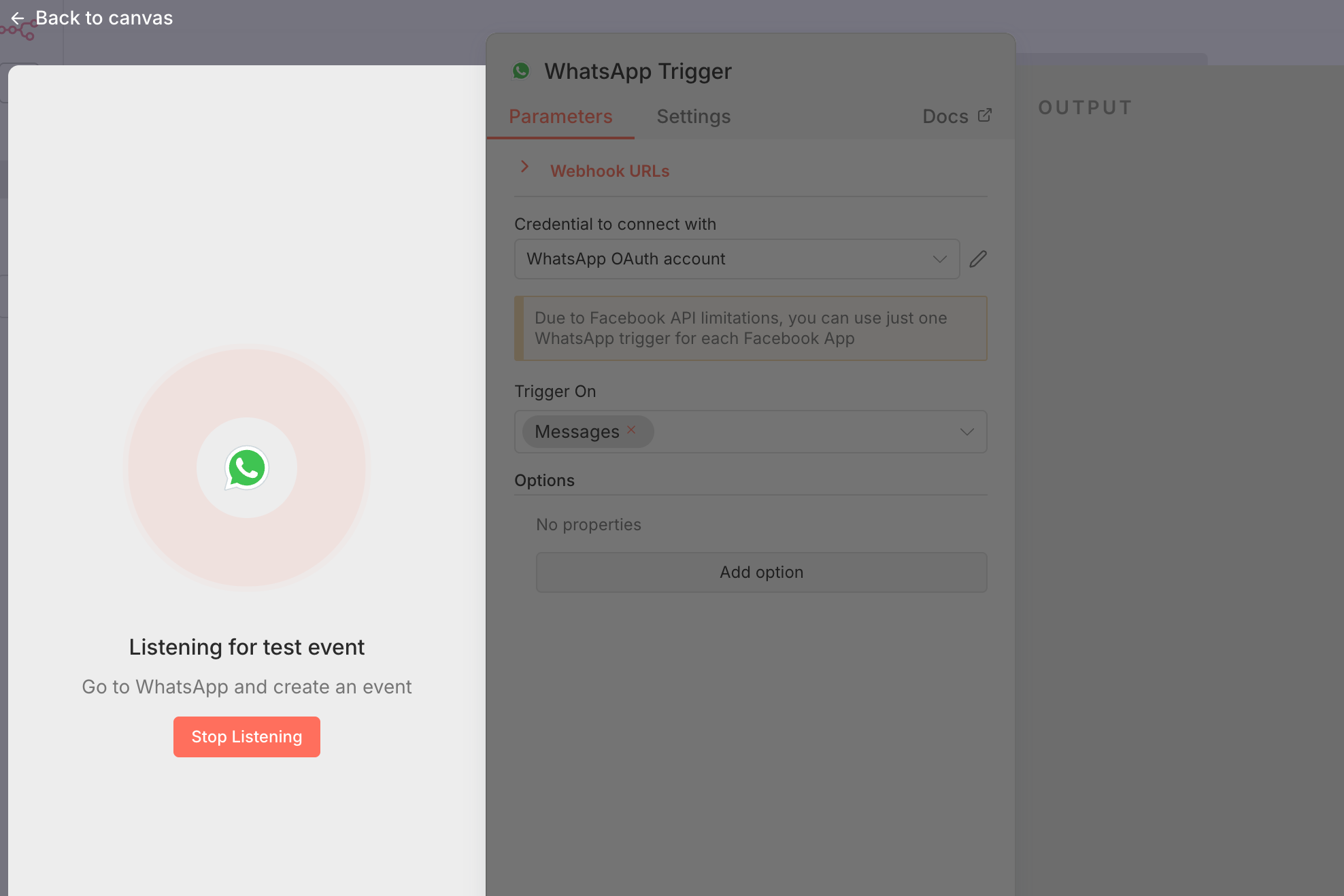
Task: Open docs via the external link icon
Action: click(x=985, y=116)
